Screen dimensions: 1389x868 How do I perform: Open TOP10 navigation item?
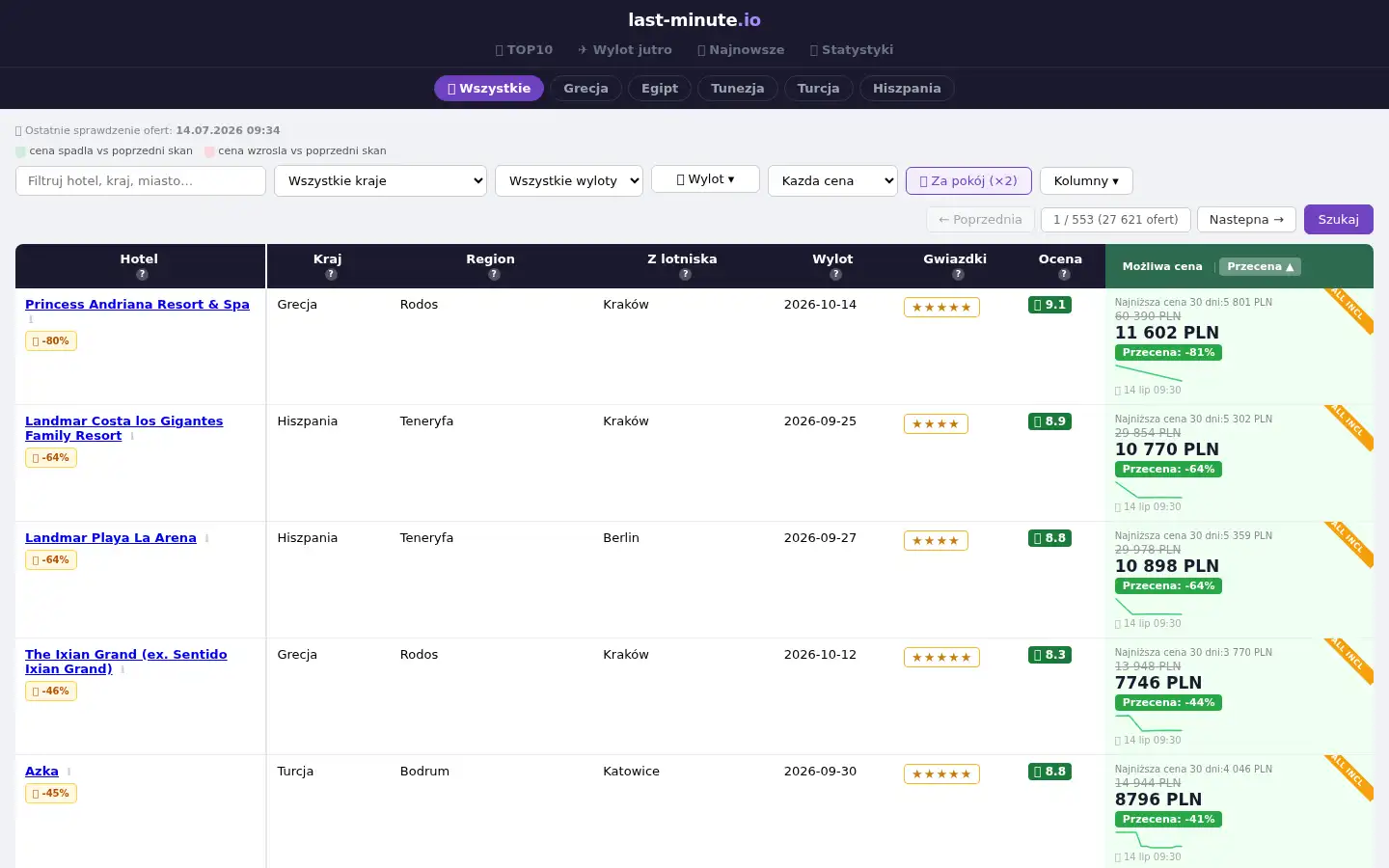(x=524, y=50)
